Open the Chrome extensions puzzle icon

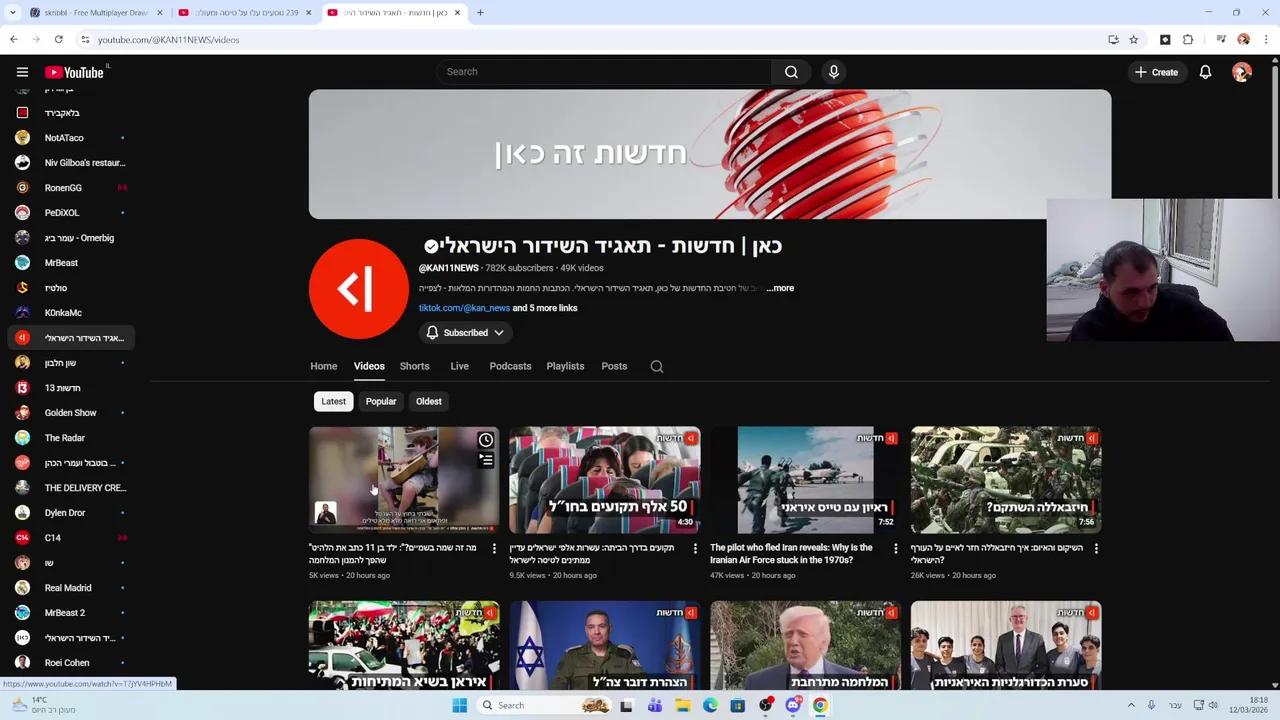1188,40
